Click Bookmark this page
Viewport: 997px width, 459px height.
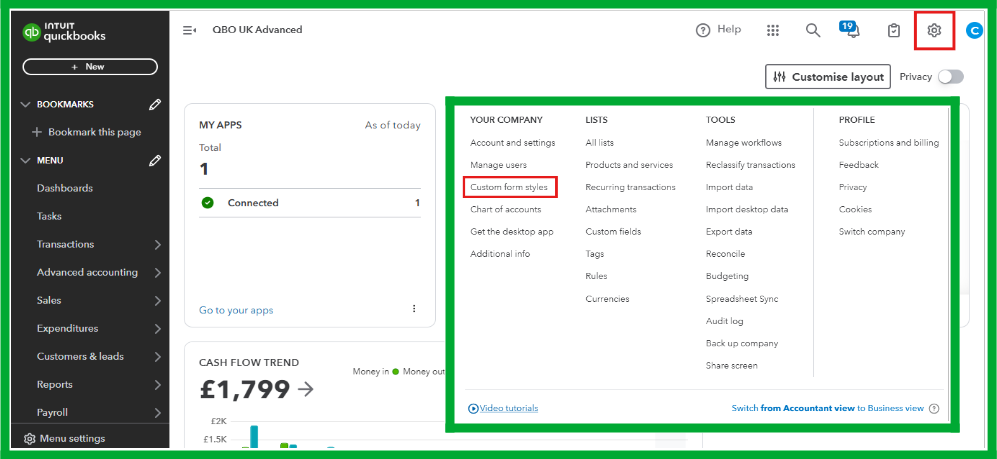86,132
